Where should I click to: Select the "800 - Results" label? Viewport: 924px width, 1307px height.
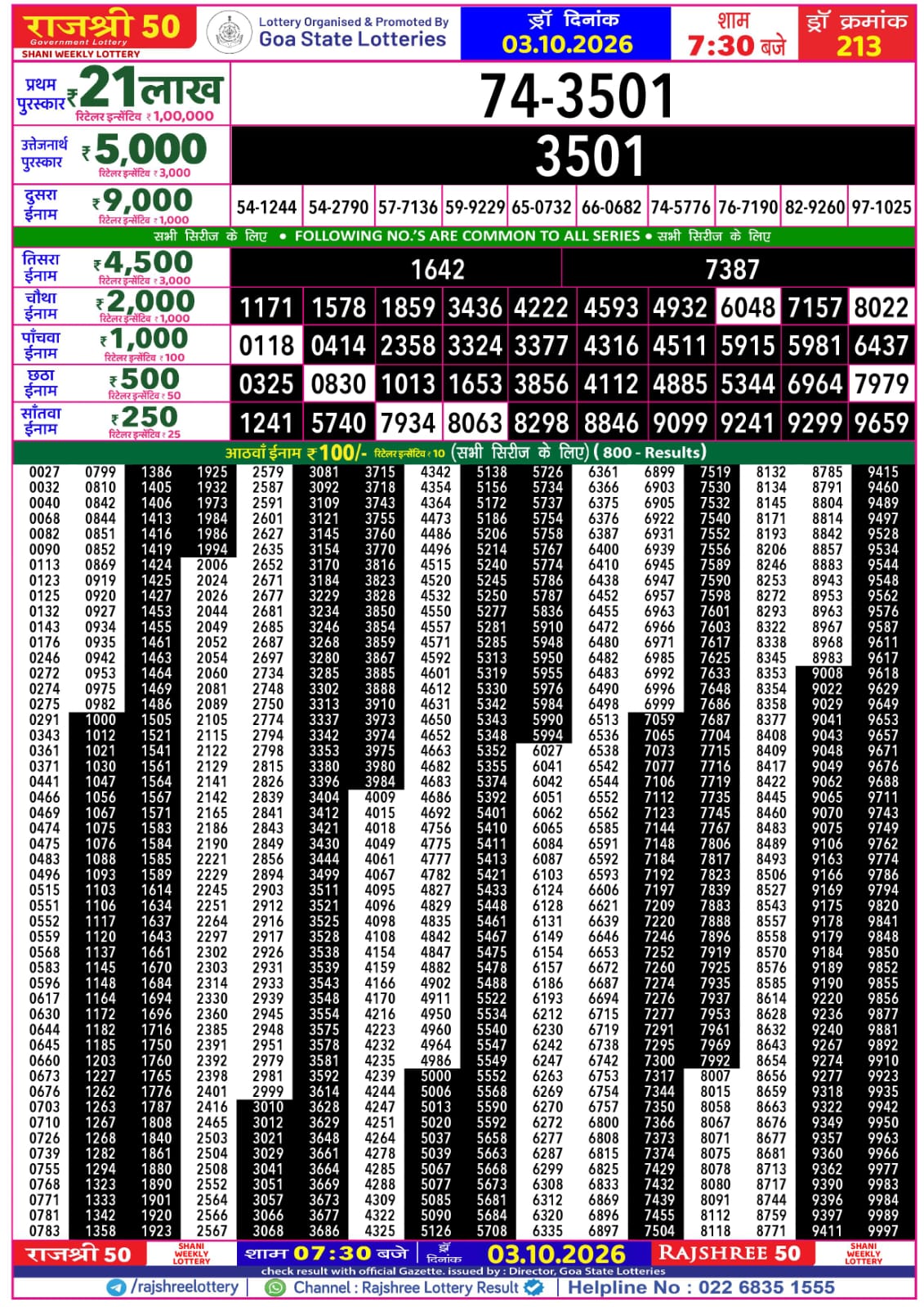tap(649, 452)
